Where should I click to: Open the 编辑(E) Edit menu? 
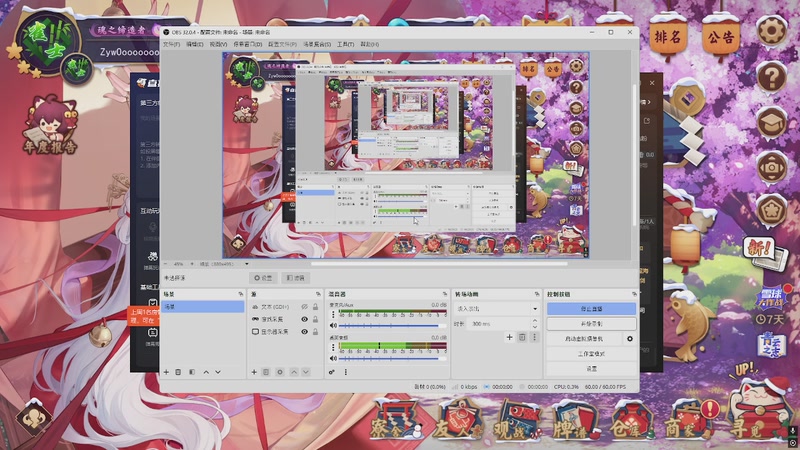pyautogui.click(x=194, y=44)
